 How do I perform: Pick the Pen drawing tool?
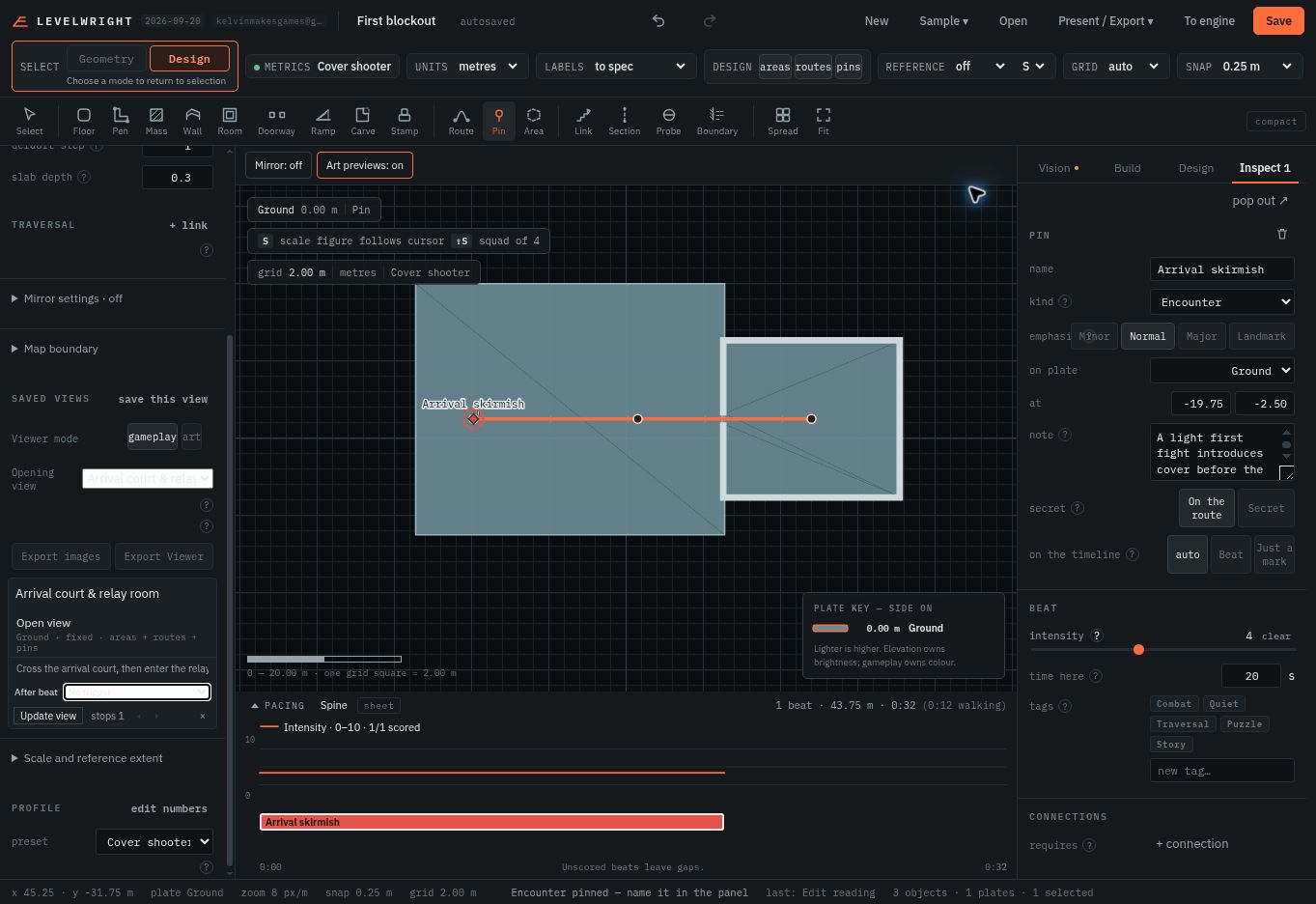(x=120, y=121)
